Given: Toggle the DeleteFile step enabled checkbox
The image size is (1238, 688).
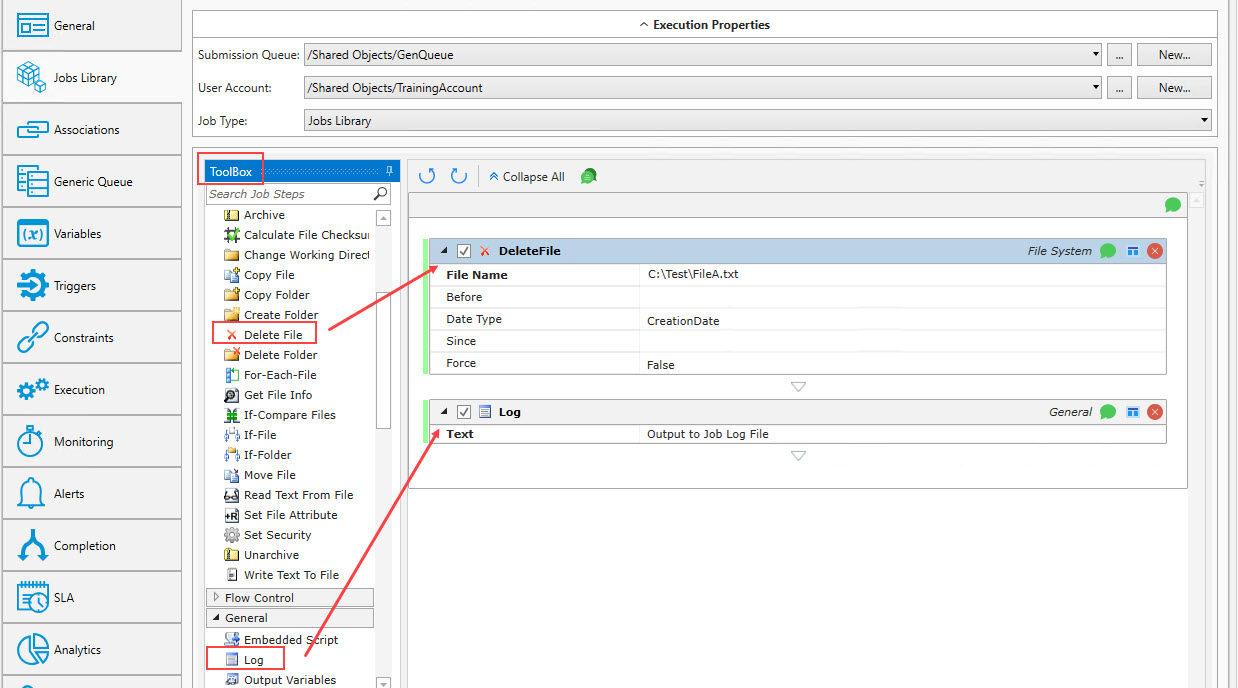Looking at the screenshot, I should coord(464,251).
